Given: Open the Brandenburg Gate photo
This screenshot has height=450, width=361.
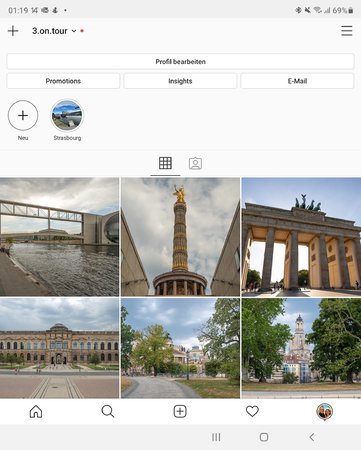Looking at the screenshot, I should point(301,237).
